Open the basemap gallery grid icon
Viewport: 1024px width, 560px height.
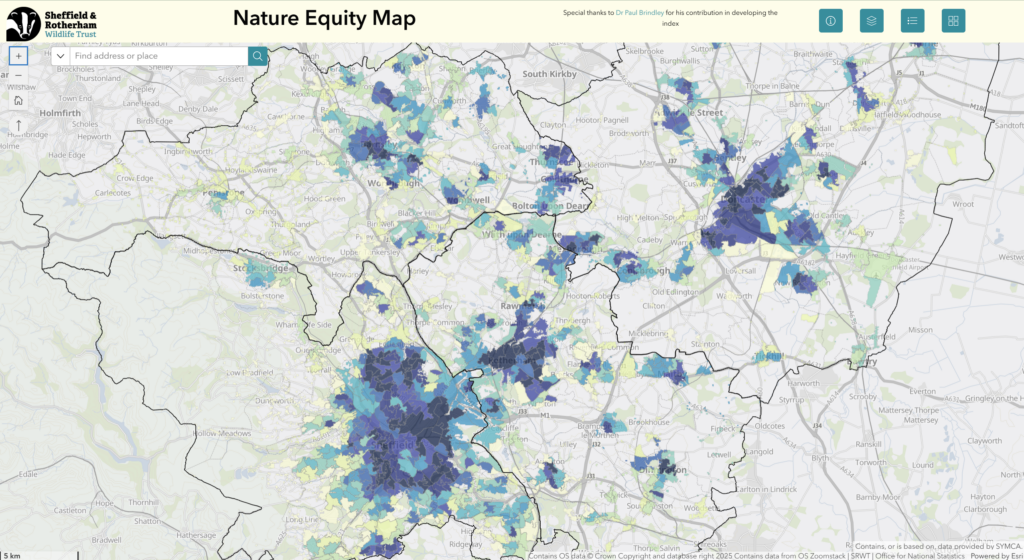(953, 21)
